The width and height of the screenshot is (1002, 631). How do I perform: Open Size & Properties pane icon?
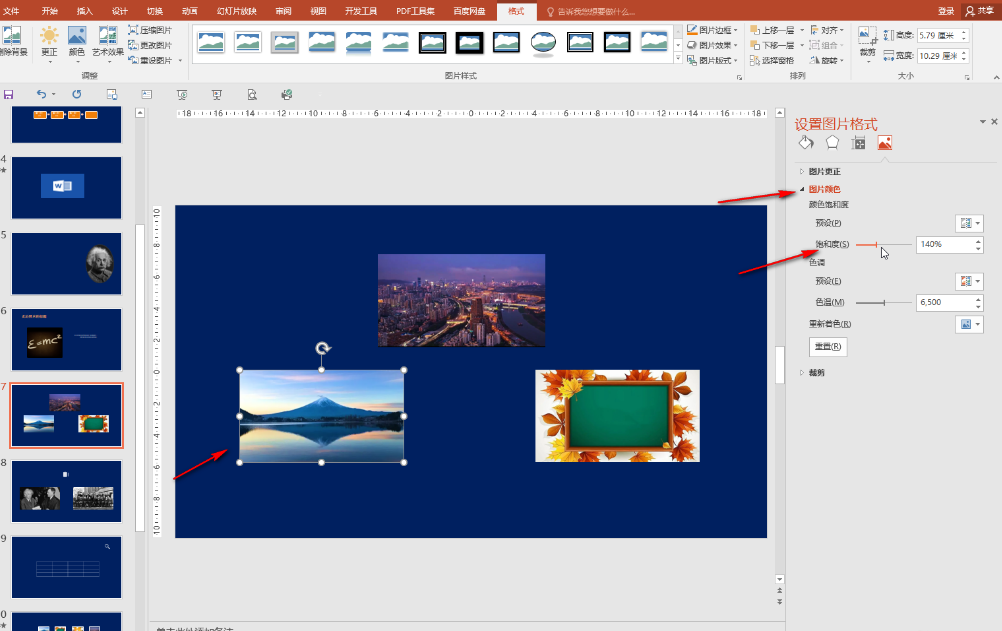tap(858, 143)
